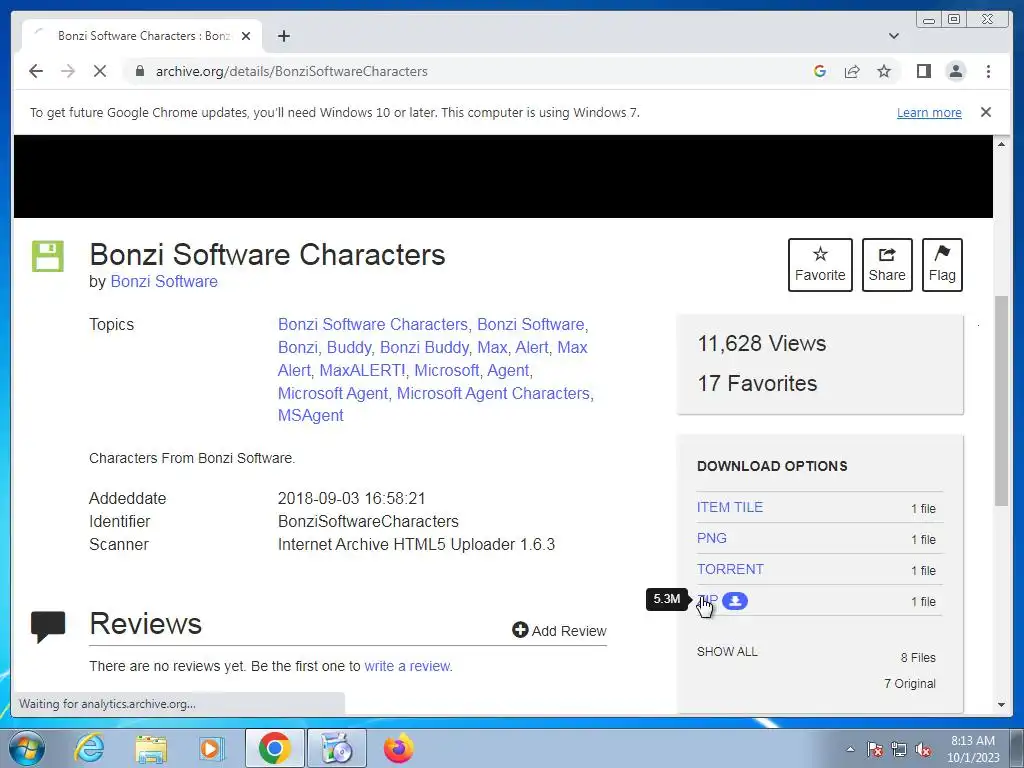Screen dimensions: 1024x768
Task: Open the Learn more link
Action: (929, 112)
